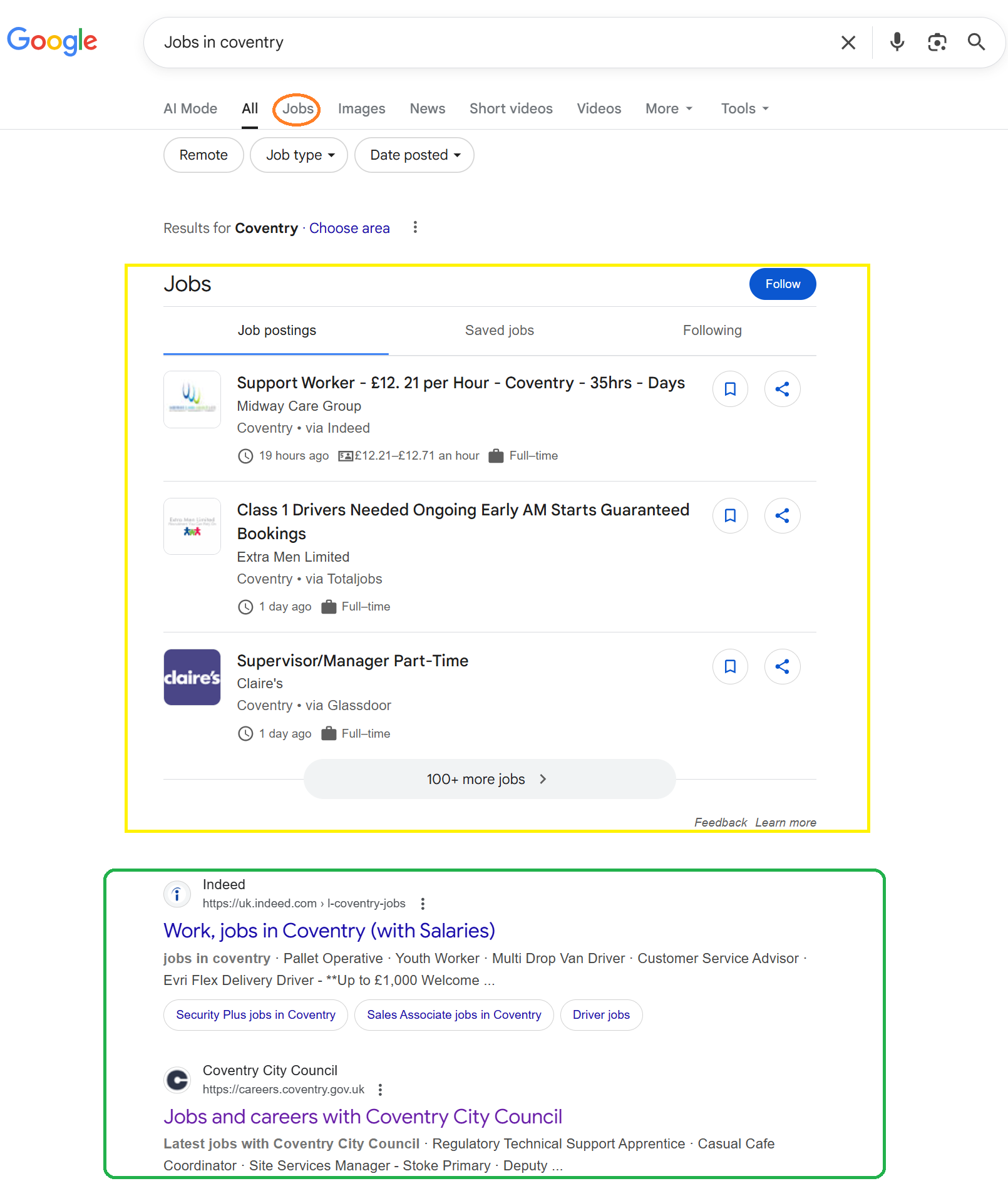Open search by image camera icon
Screen dimensions: 1008x1181
point(937,42)
